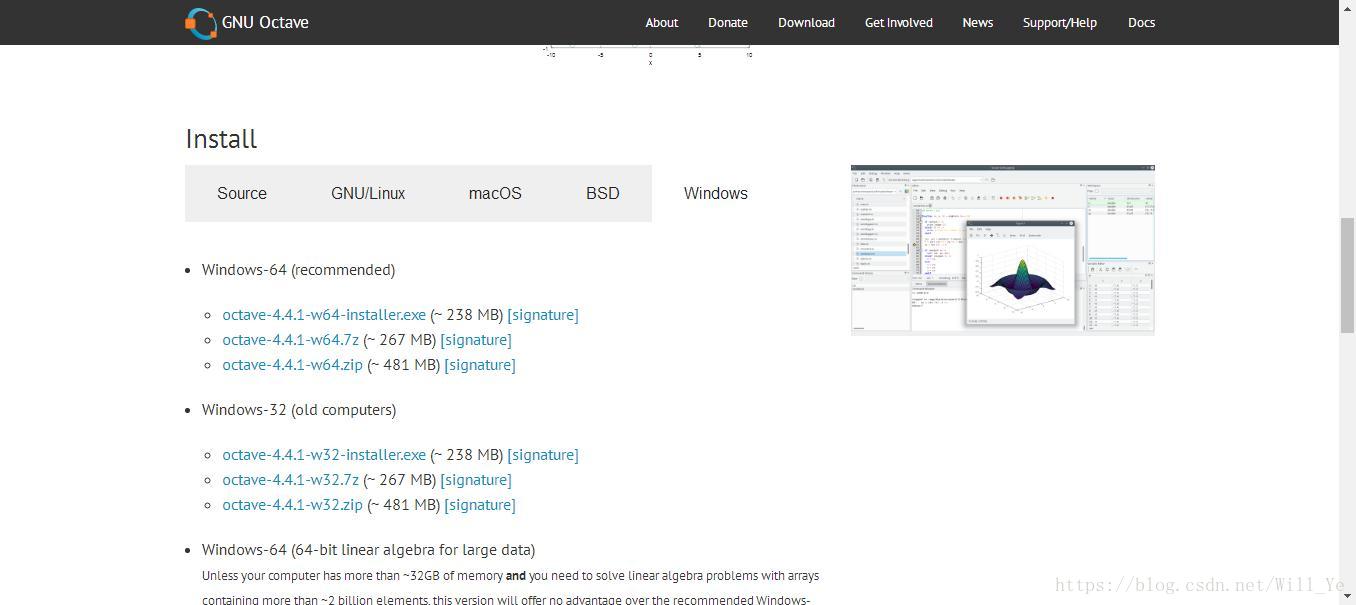This screenshot has width=1356, height=605.
Task: Download octave-4.4.1-w64-installer.exe
Action: (x=324, y=315)
